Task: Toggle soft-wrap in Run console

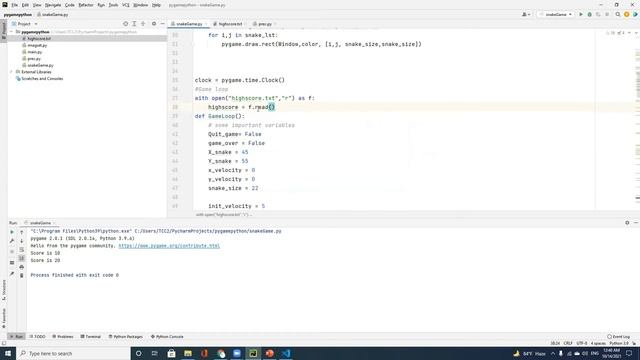Action: [x=22, y=249]
